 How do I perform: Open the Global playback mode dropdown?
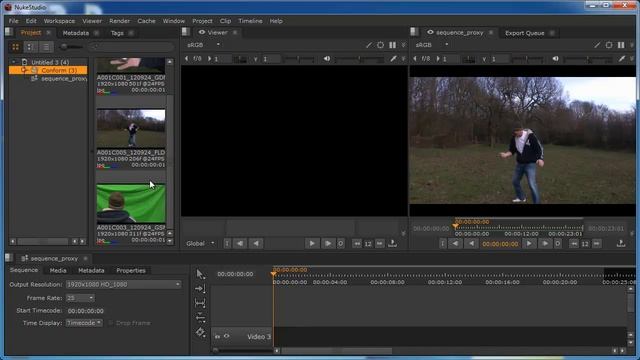pyautogui.click(x=200, y=243)
